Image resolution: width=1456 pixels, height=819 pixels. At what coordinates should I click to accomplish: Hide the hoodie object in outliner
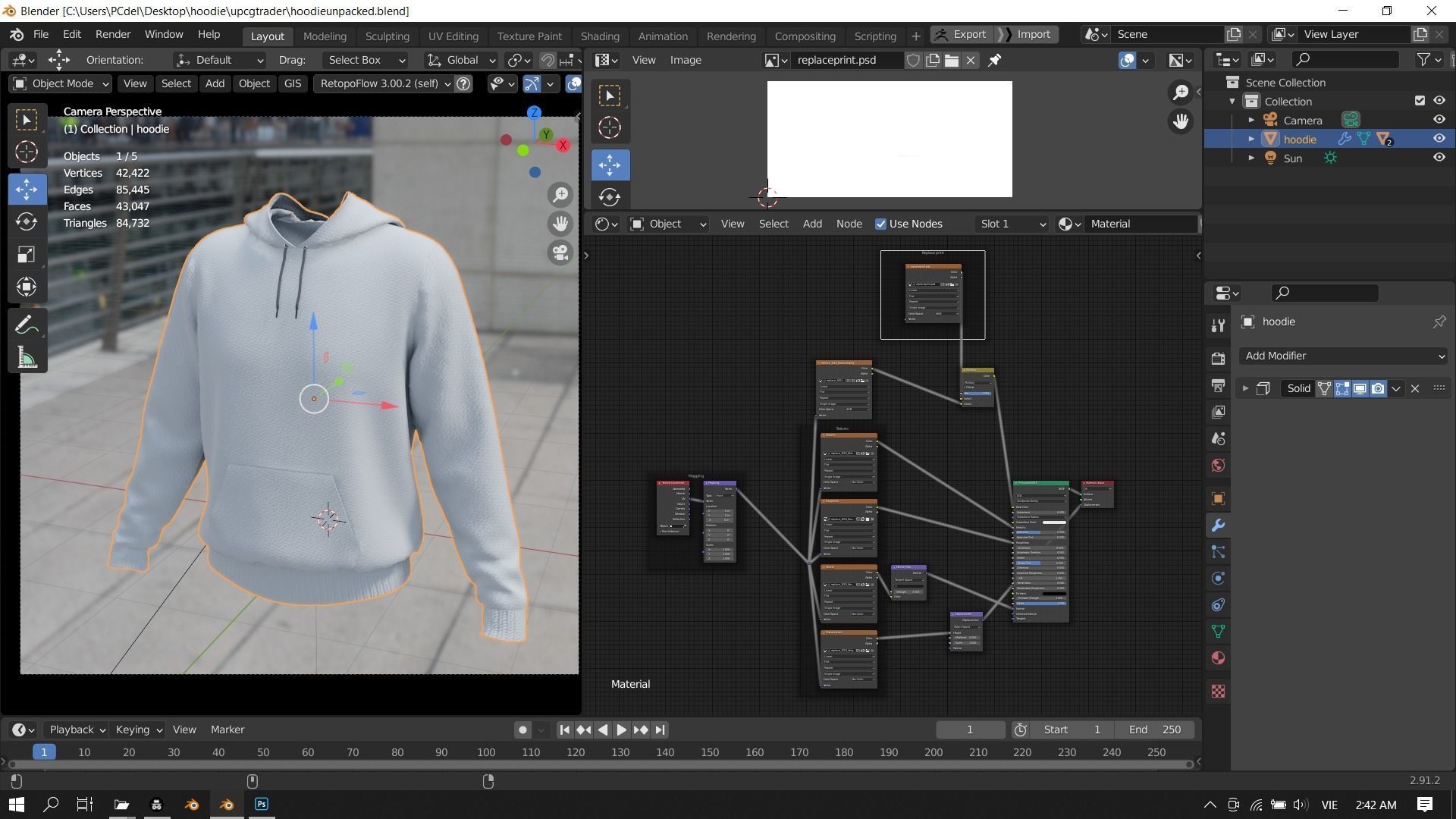click(1439, 139)
